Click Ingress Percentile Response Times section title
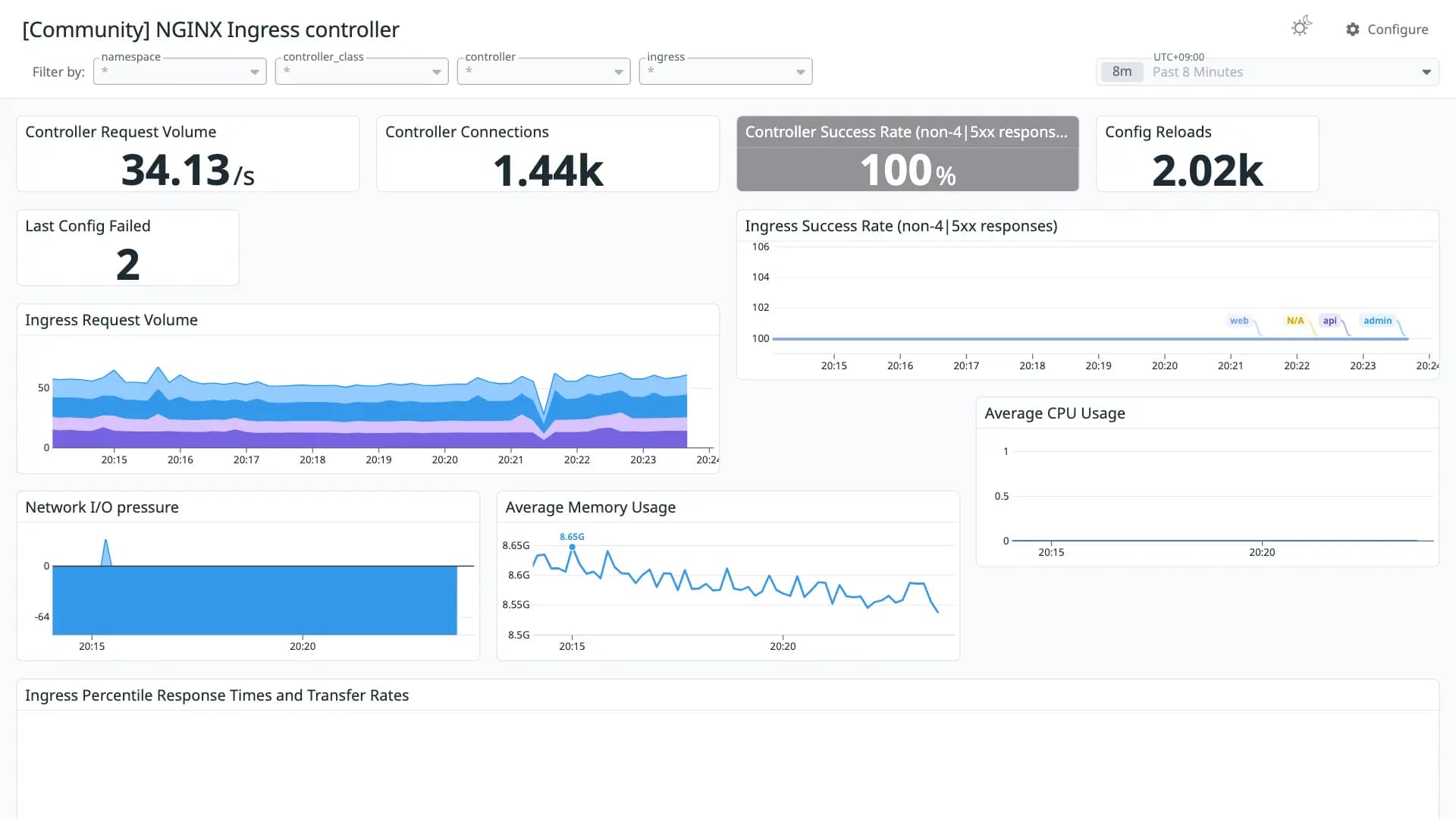1456x819 pixels. tap(217, 695)
